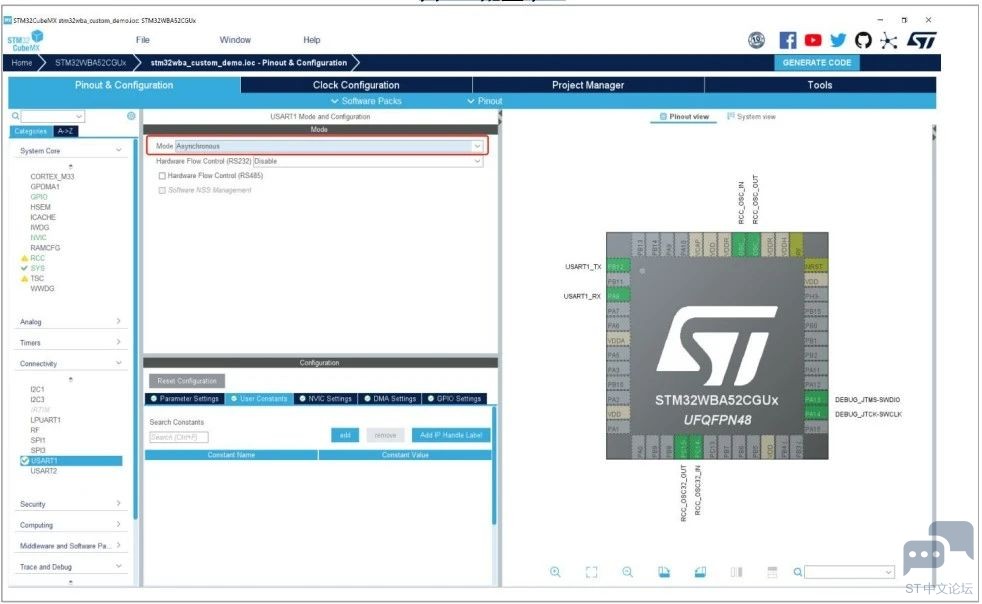
Task: Click the green PA13 pin on chip
Action: [x=814, y=400]
